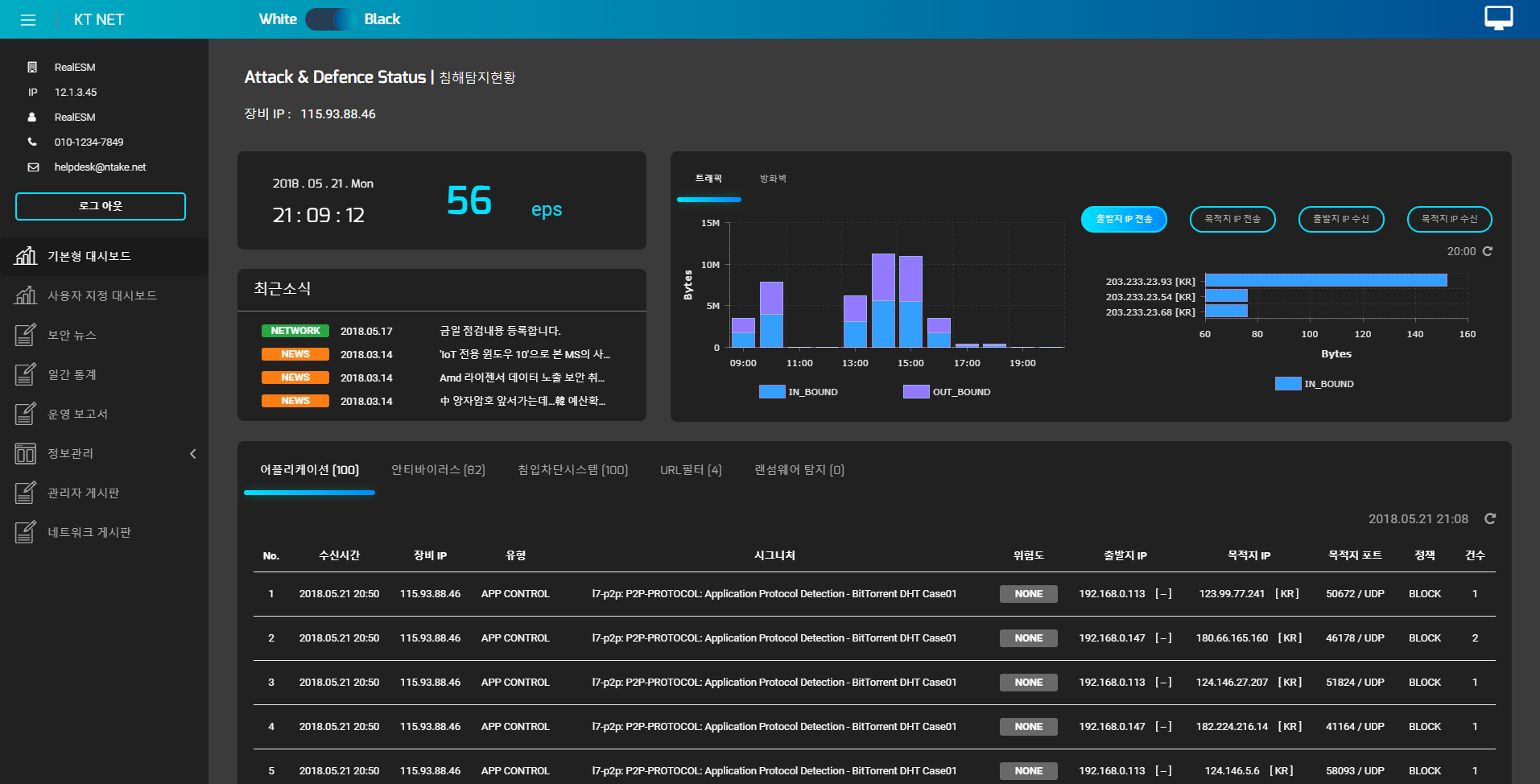Click 관리자 게시판 edit icon
The height and width of the screenshot is (784, 1540).
click(26, 493)
